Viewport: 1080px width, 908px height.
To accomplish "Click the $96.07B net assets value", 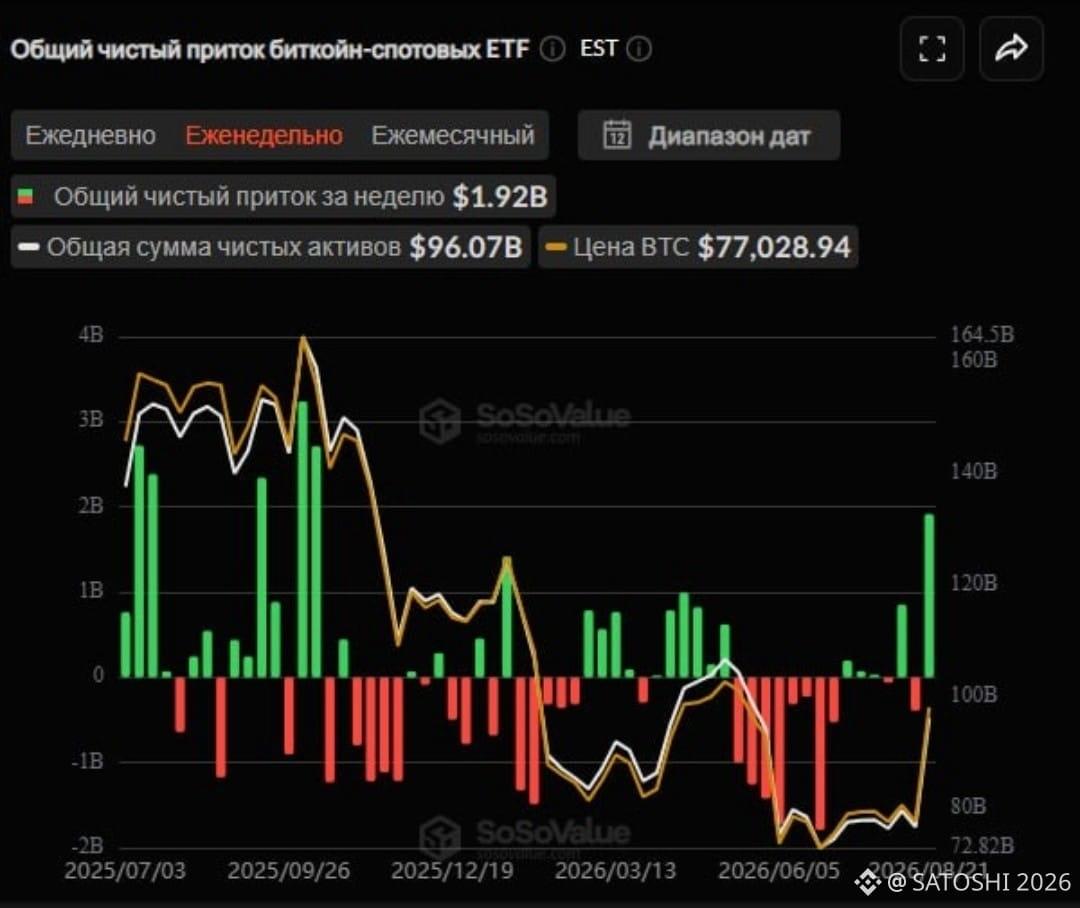I will [466, 247].
